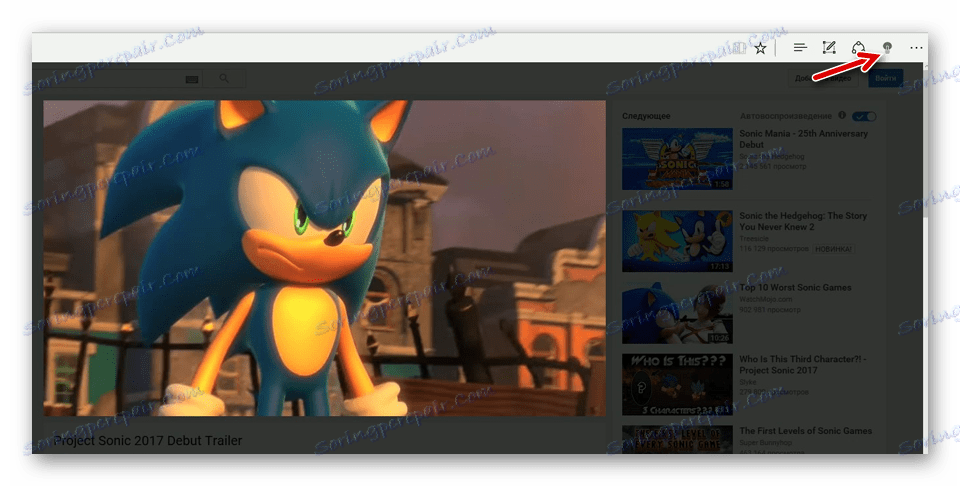
Task: Add page to favorites with star icon
Action: click(x=760, y=48)
